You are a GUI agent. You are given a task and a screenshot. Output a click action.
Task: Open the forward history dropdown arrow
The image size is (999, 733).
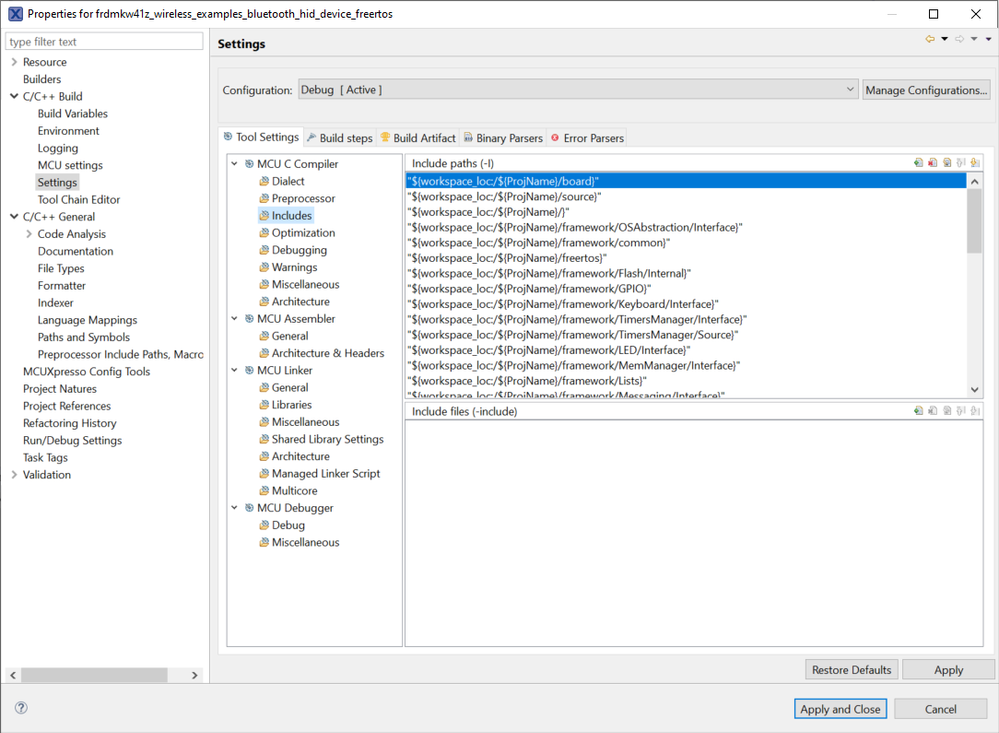coord(974,40)
